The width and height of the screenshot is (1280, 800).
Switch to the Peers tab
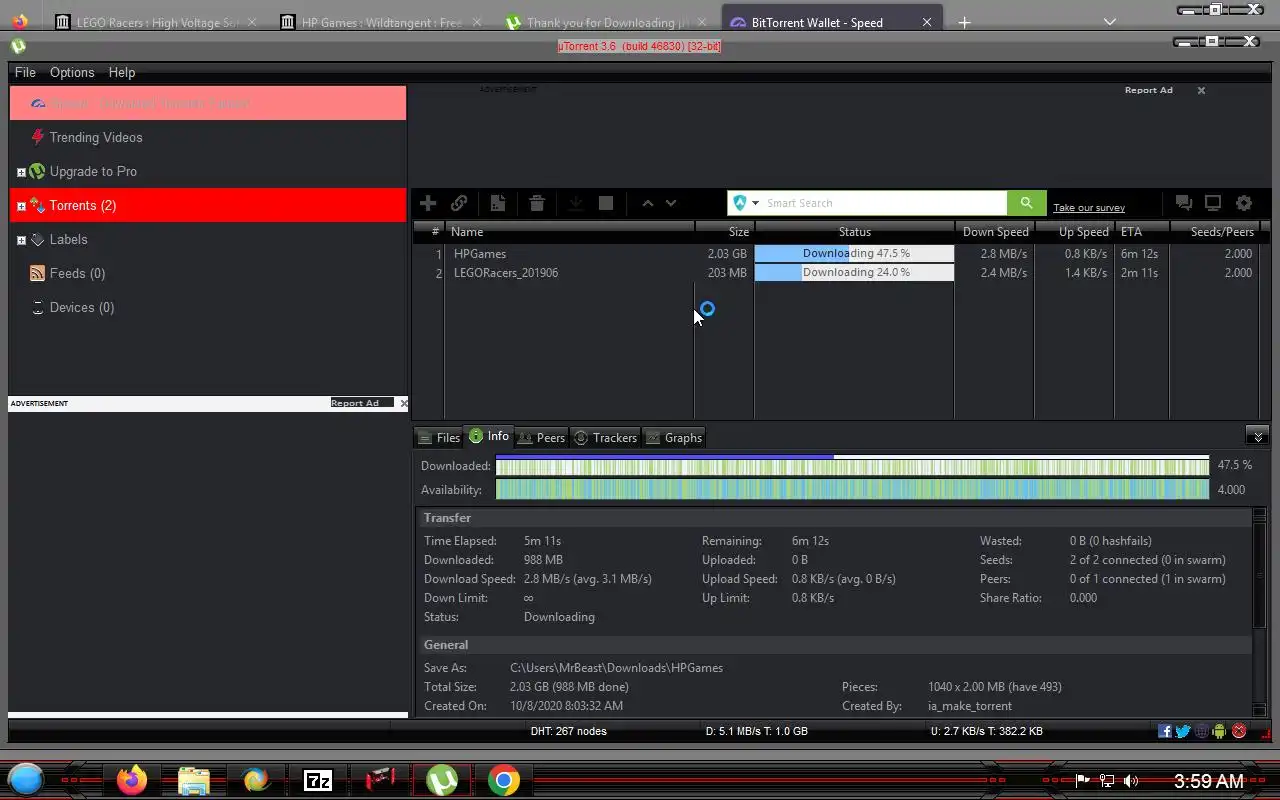click(x=541, y=437)
